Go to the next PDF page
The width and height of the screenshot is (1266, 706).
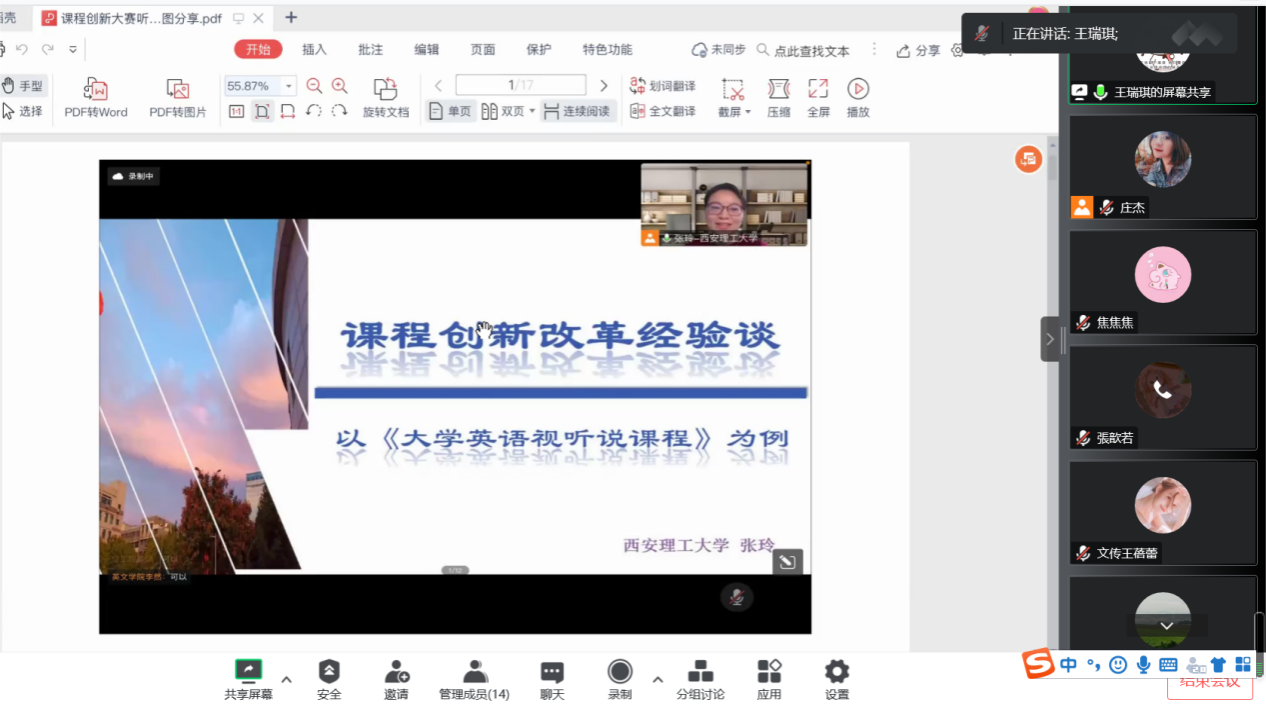(x=603, y=86)
